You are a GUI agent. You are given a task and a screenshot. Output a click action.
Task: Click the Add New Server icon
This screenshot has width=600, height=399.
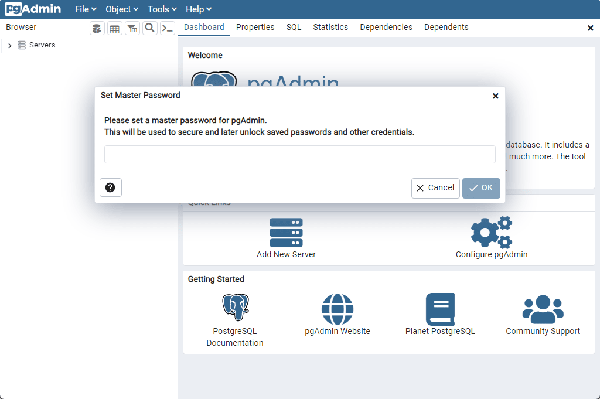click(x=286, y=232)
